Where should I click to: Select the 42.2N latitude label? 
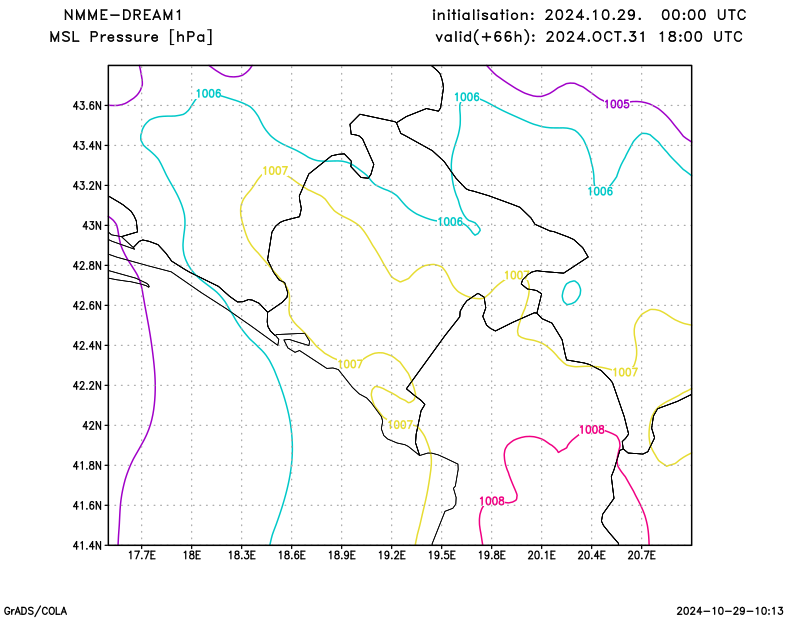point(87,385)
